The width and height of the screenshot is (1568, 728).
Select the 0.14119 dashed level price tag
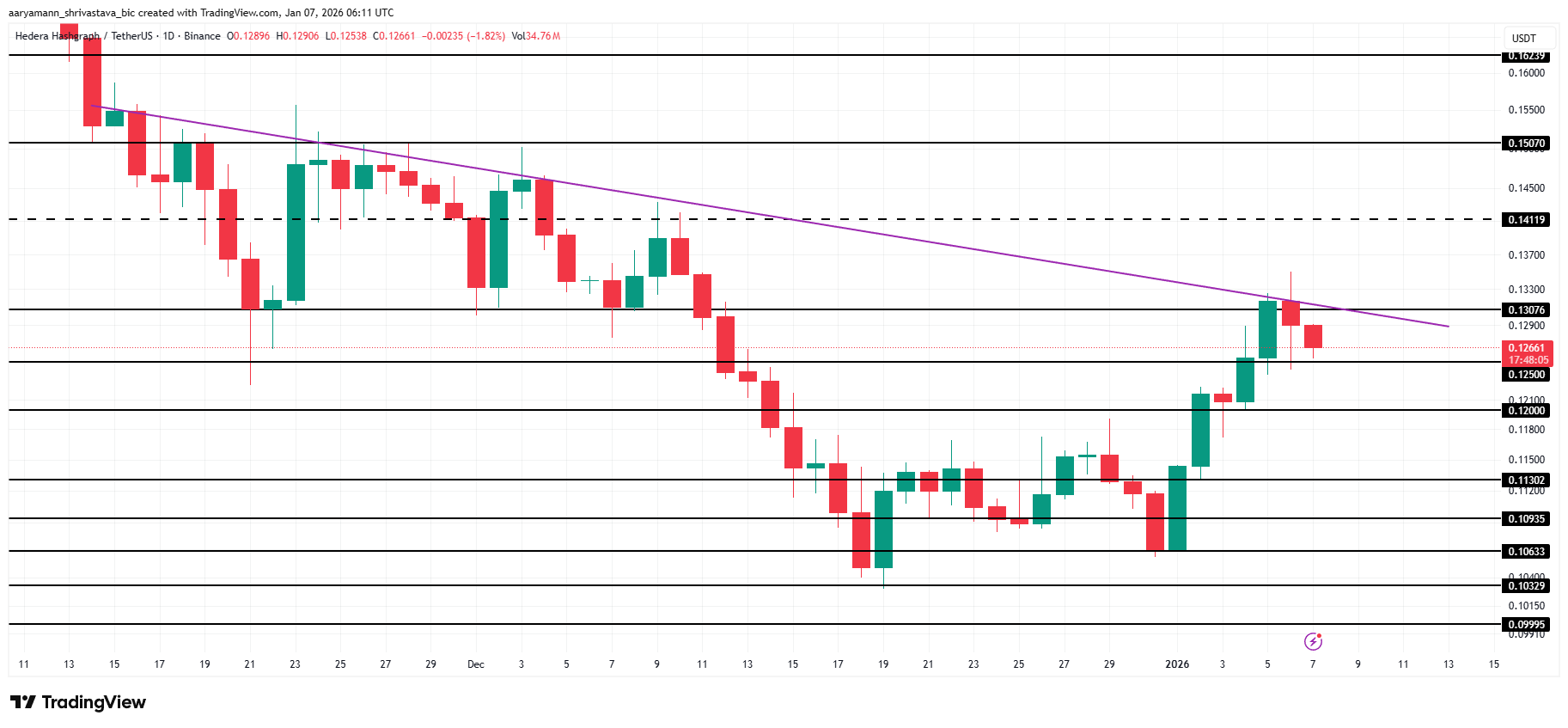pos(1526,220)
